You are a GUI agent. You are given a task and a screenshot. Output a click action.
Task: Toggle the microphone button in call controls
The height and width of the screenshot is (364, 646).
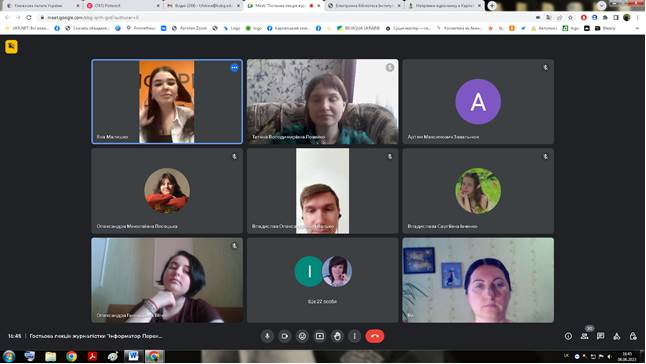click(267, 336)
